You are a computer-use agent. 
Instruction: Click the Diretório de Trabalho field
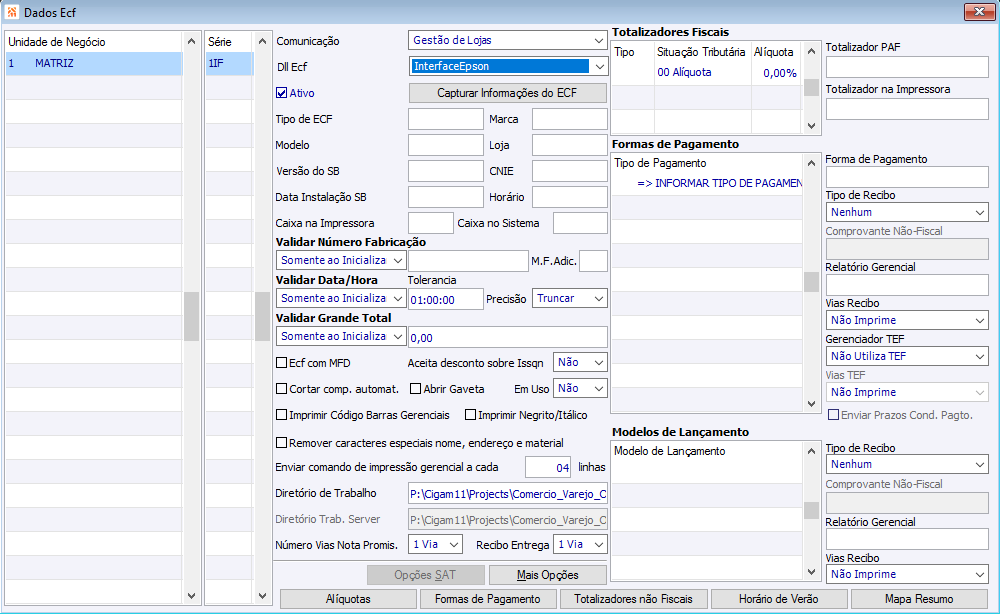(508, 494)
